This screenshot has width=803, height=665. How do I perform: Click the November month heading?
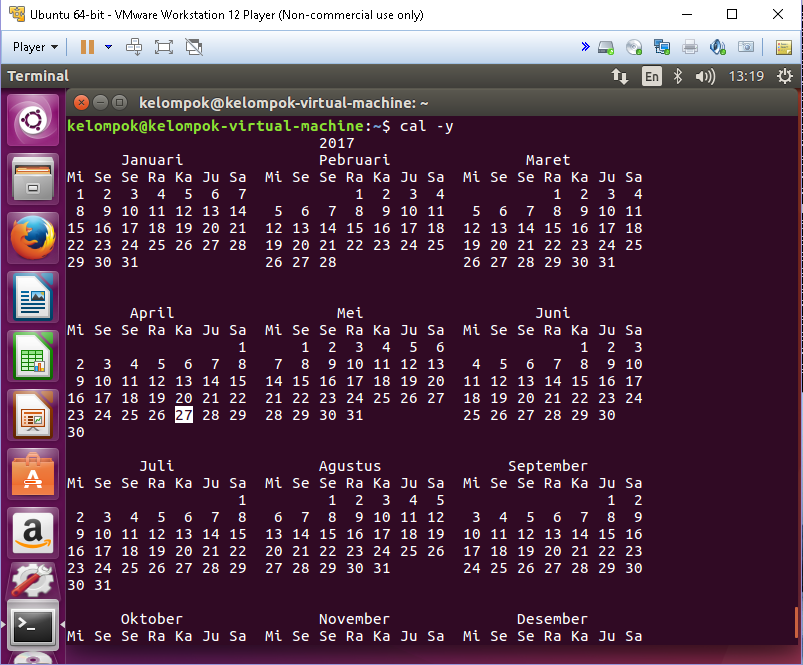(354, 619)
